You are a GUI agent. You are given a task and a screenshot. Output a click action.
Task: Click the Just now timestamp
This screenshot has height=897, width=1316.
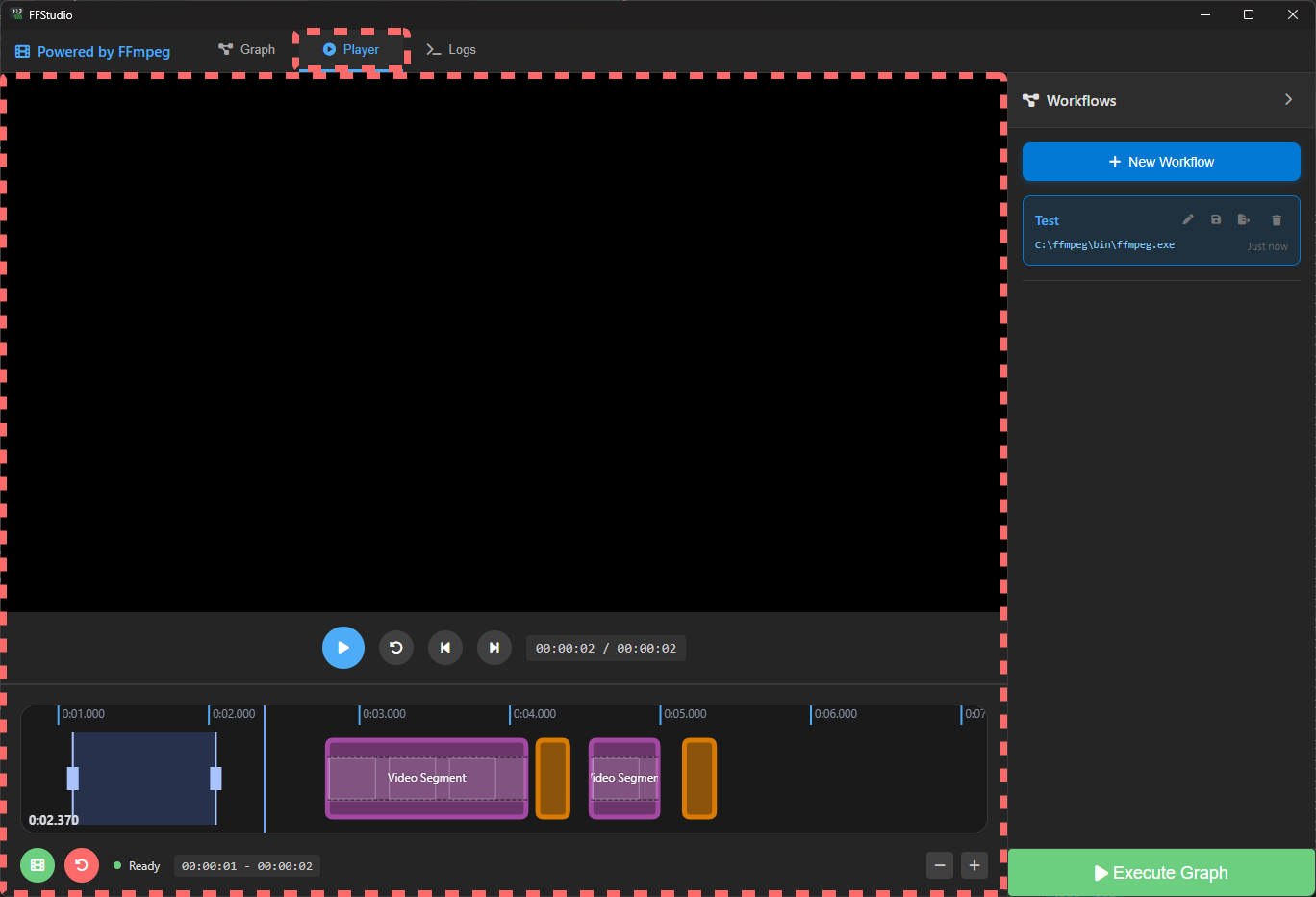click(x=1267, y=246)
